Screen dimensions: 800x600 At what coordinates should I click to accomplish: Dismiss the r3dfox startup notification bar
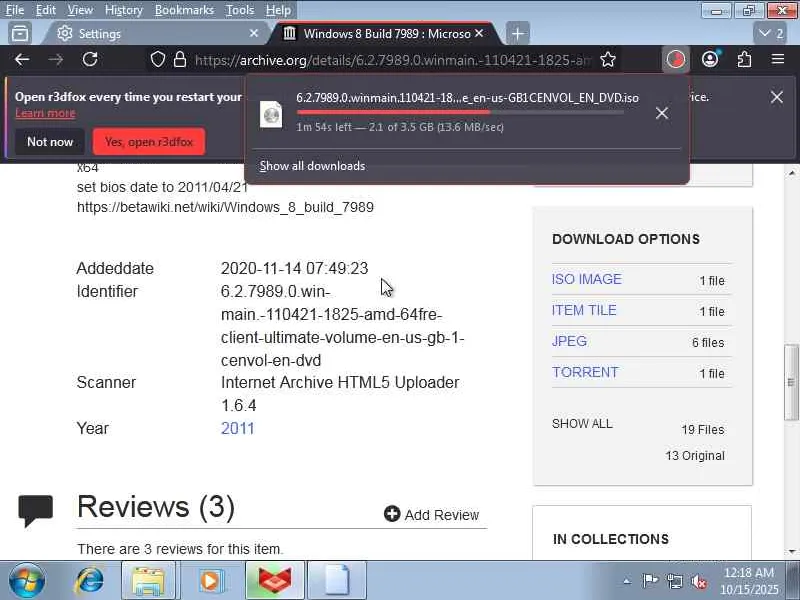pos(777,97)
